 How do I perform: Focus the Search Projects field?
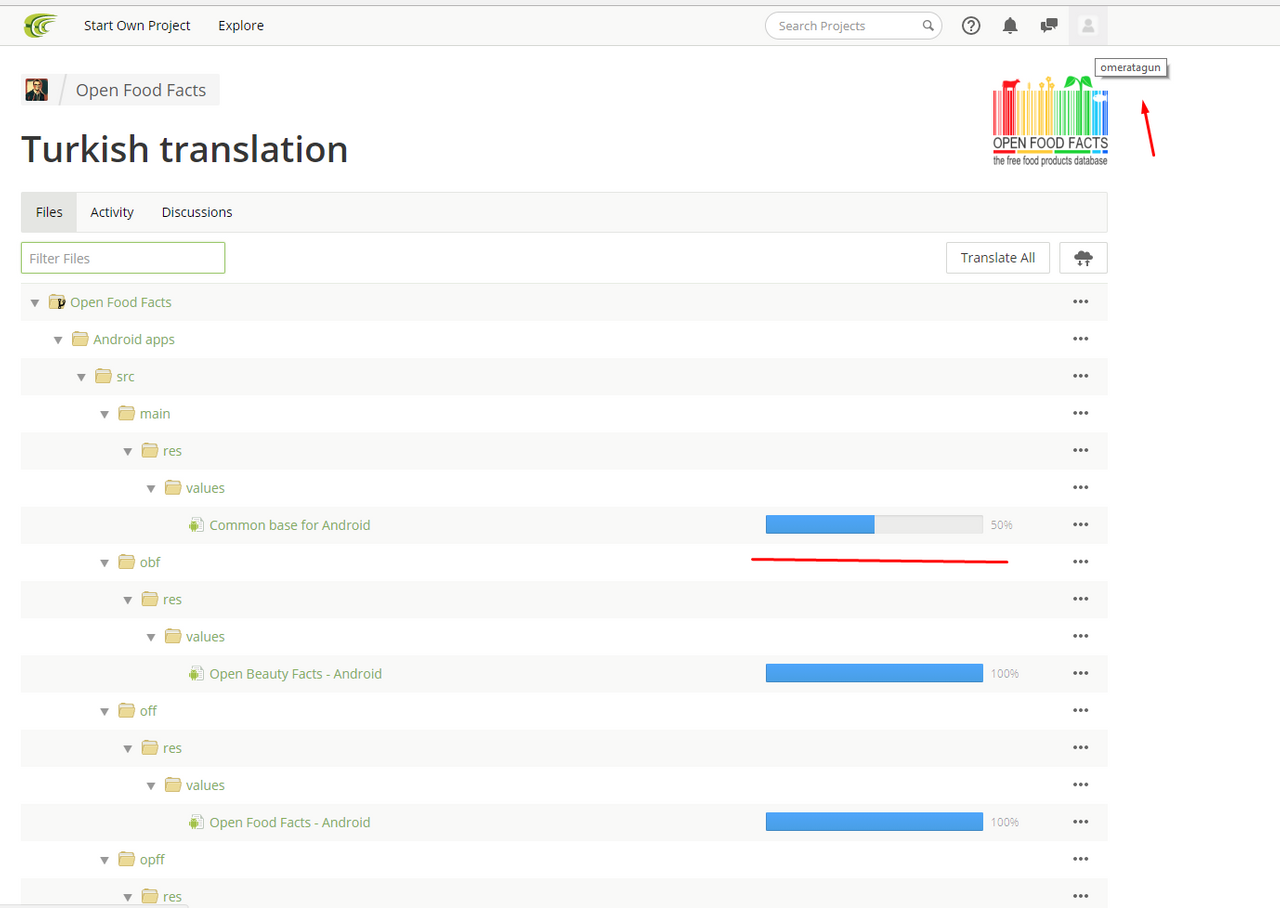(x=853, y=26)
